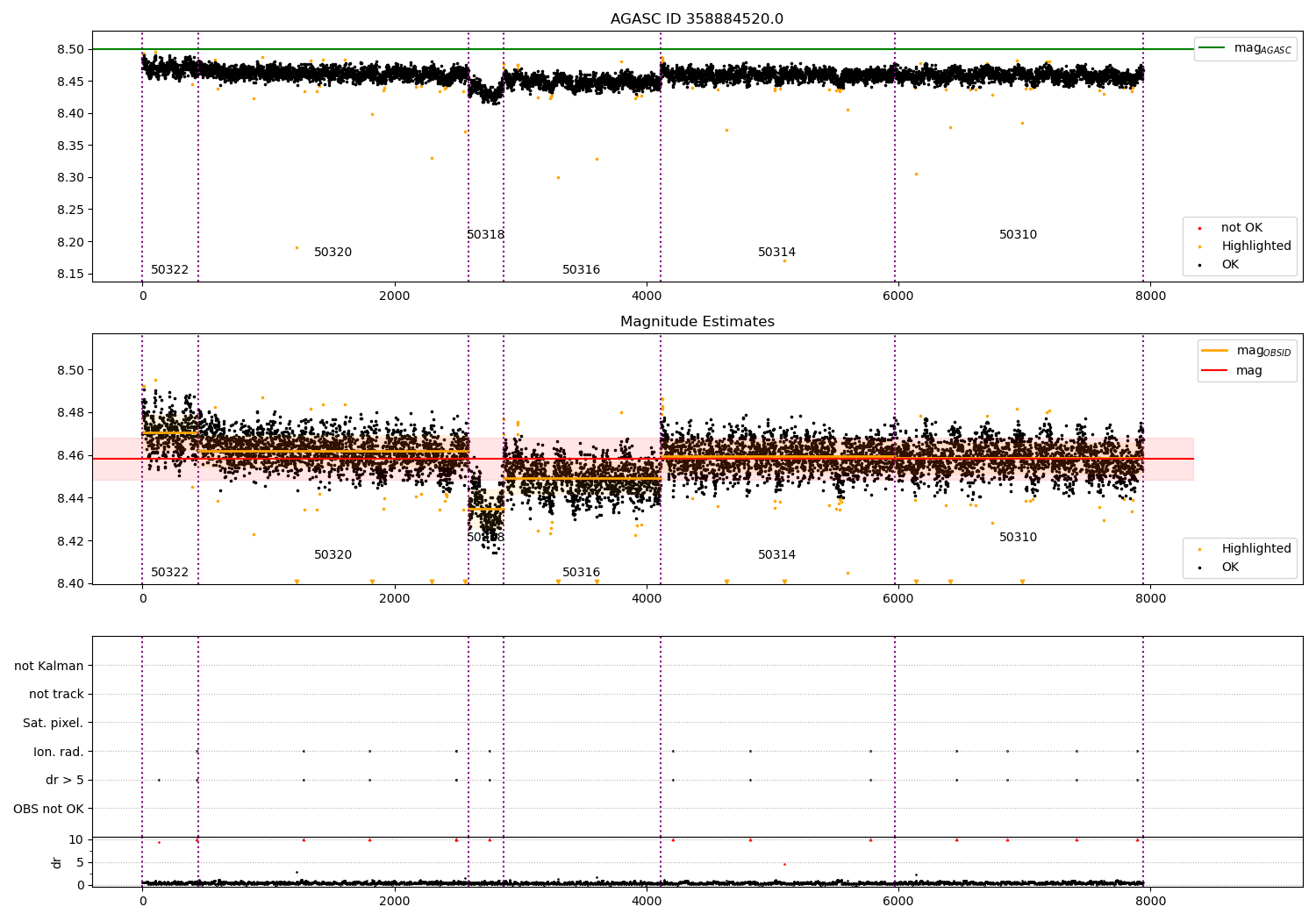This screenshot has height=921, width=1316.
Task: Click 'Highlighted' legend entry in middle panel
Action: click(x=1256, y=549)
